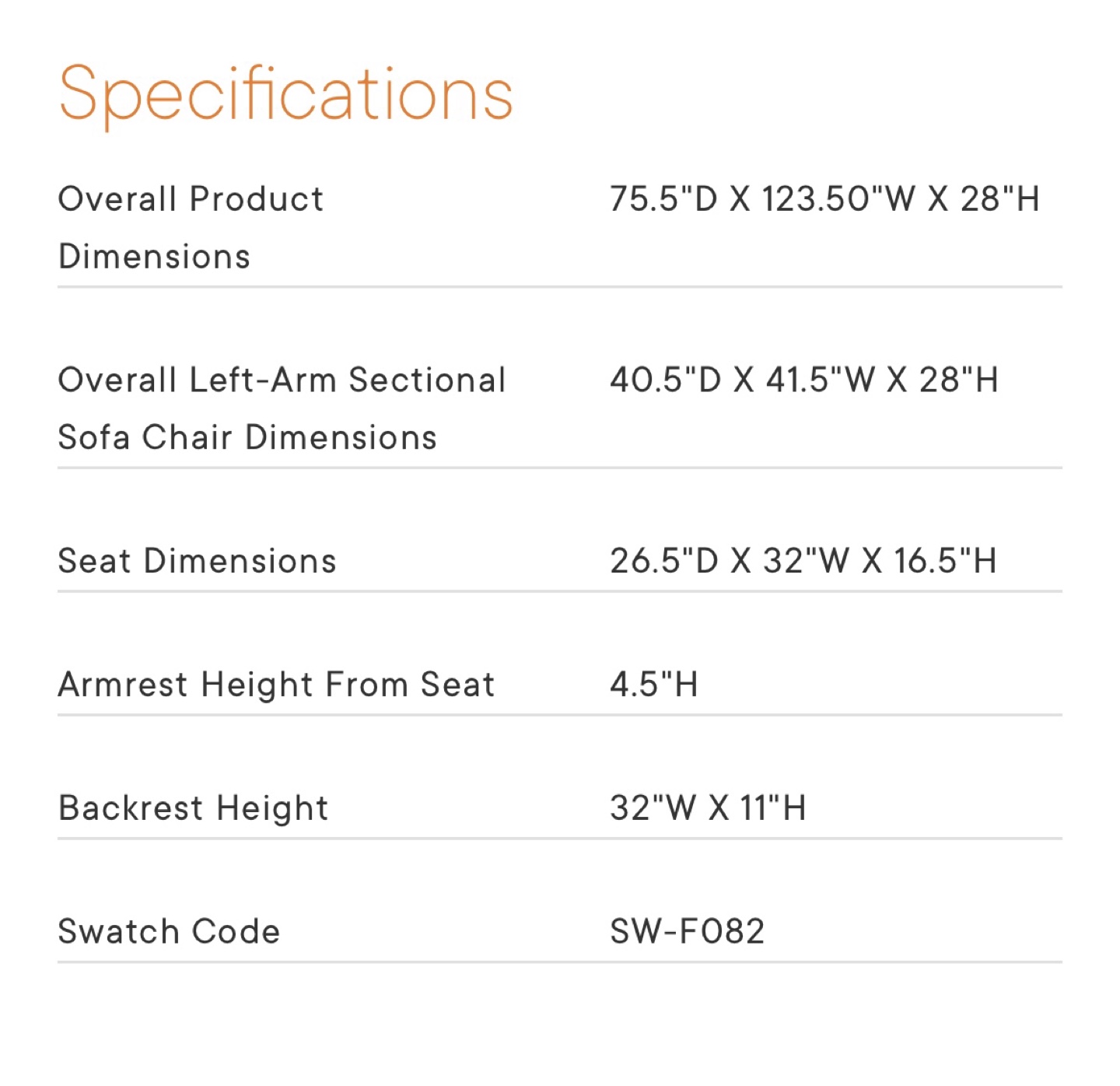
Task: Click the SW-F082 swatch code value
Action: click(x=687, y=931)
